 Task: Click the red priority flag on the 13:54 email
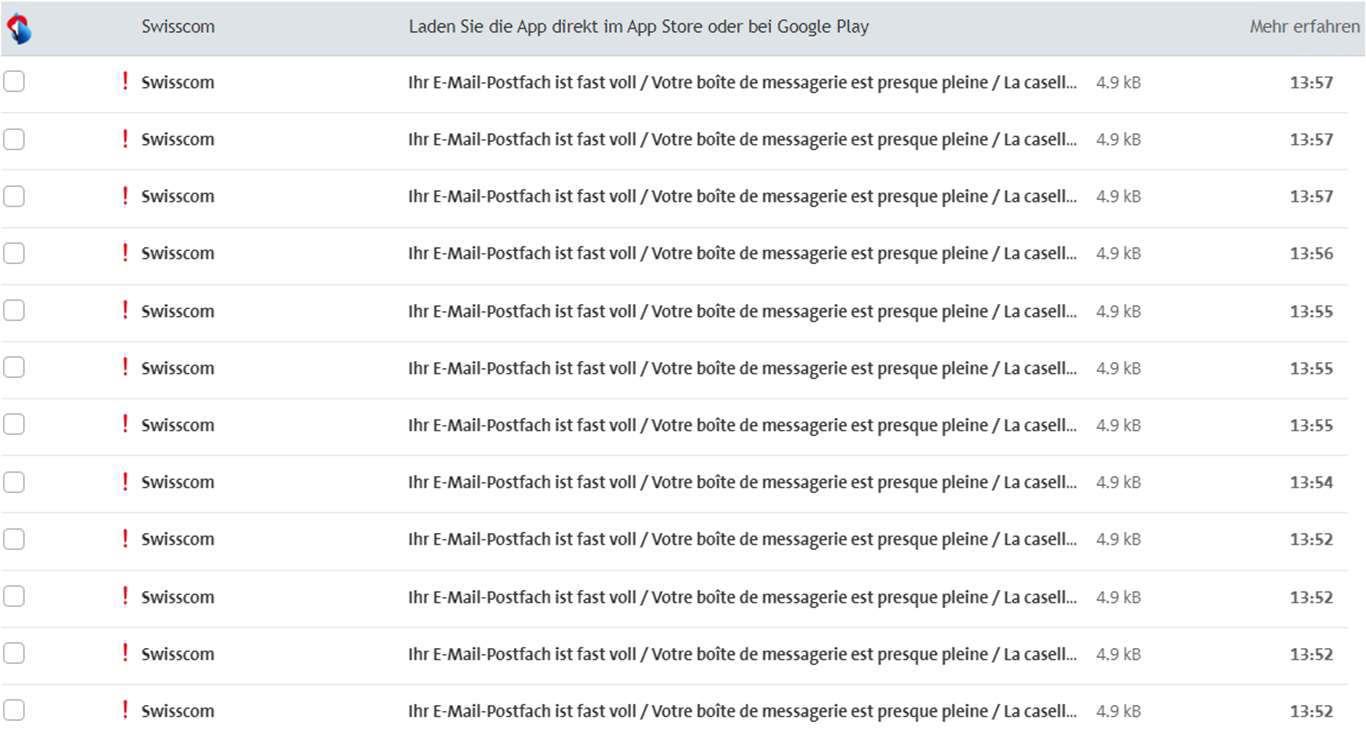pos(125,482)
